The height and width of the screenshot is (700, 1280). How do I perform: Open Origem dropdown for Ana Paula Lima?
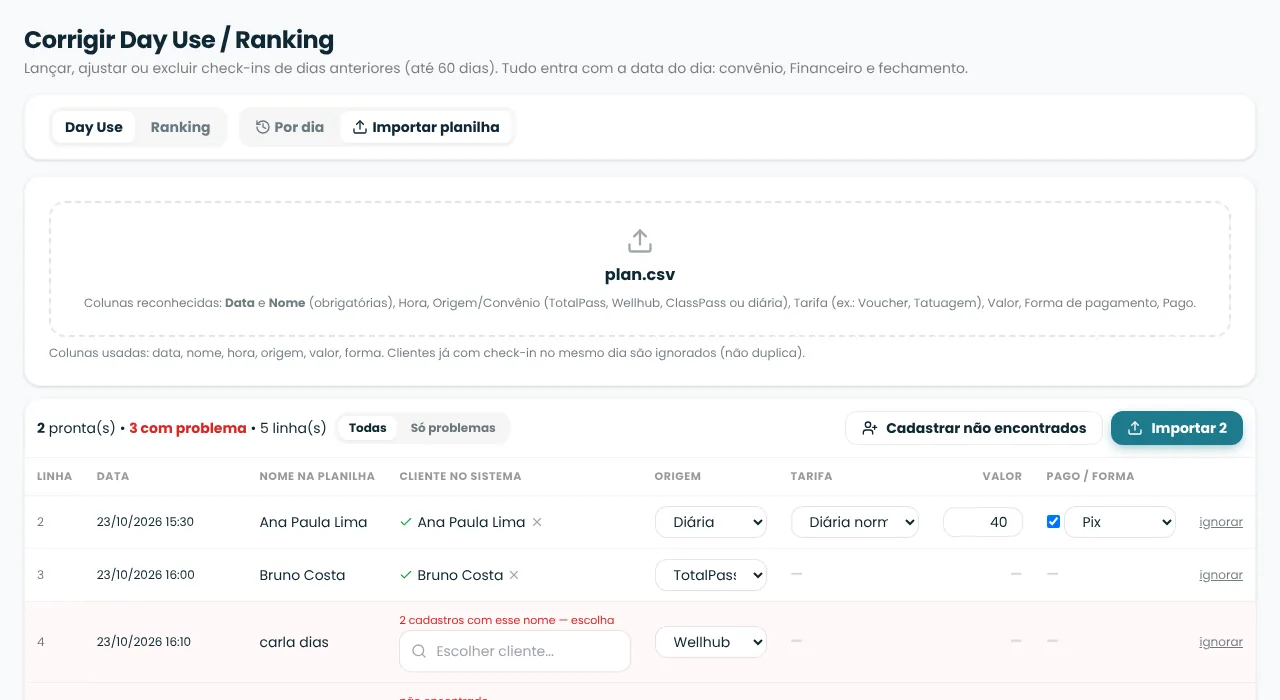711,522
